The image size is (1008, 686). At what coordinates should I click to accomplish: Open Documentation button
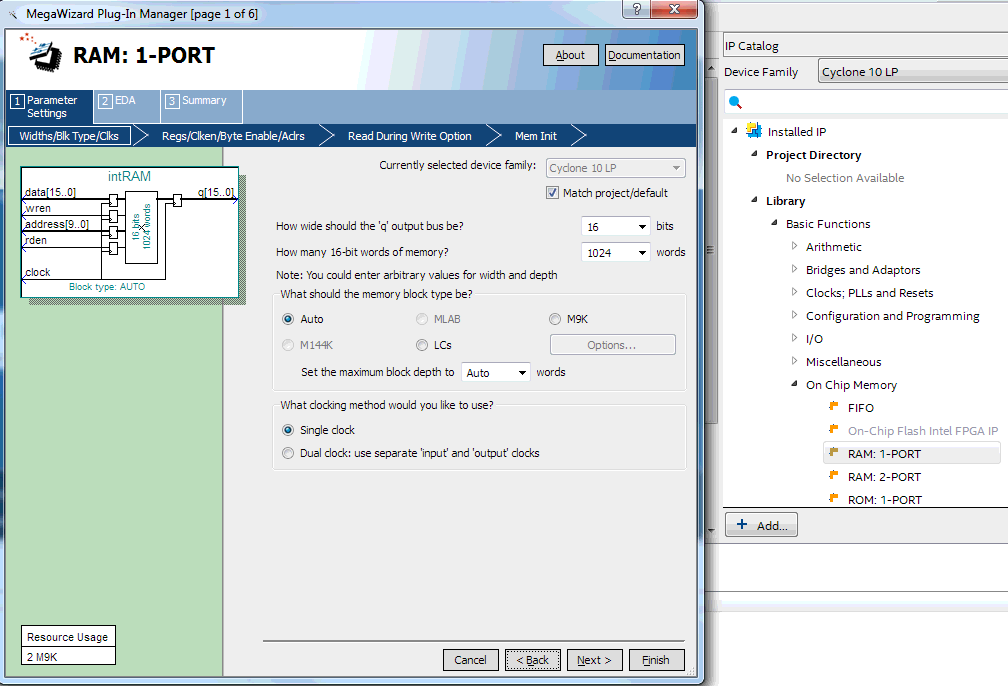click(x=644, y=55)
